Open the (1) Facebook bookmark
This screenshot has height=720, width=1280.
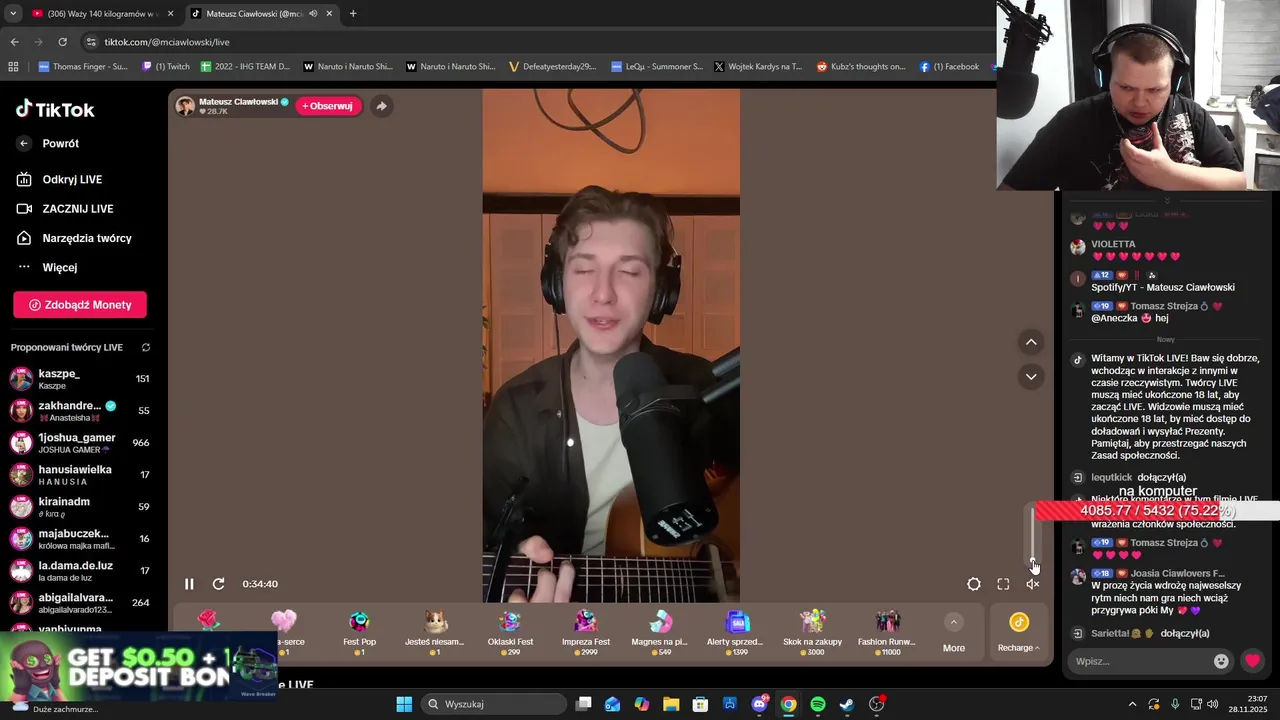949,67
